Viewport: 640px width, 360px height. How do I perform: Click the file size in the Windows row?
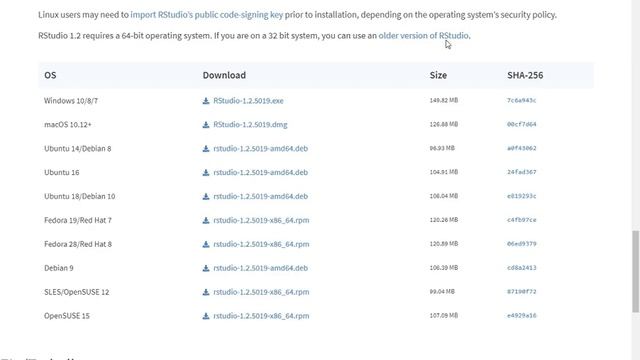(x=444, y=100)
